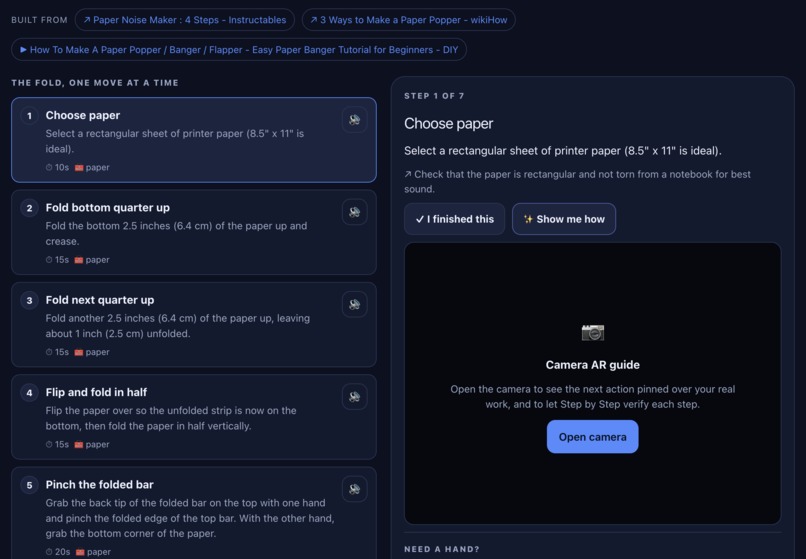
Task: Mark step as done with I finished this
Action: coord(454,219)
